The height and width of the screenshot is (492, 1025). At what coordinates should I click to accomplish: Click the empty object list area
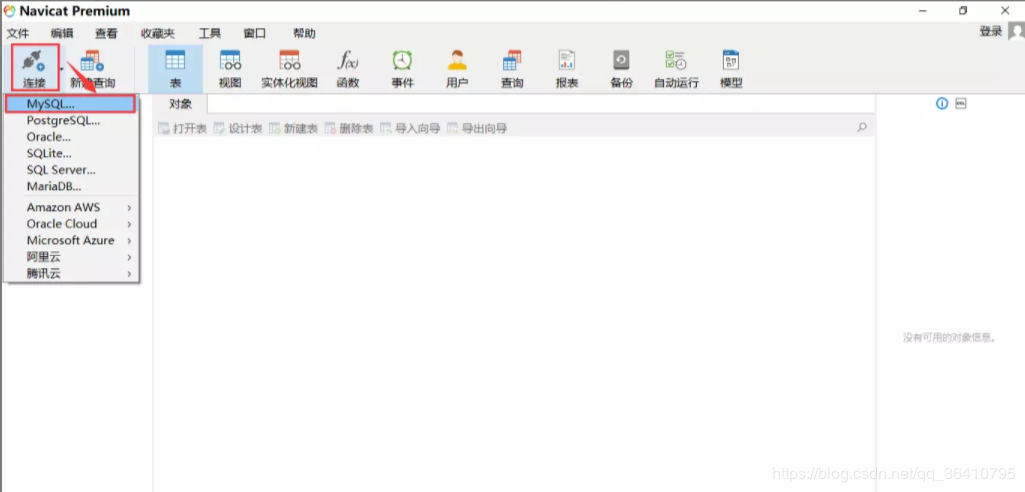pos(514,314)
